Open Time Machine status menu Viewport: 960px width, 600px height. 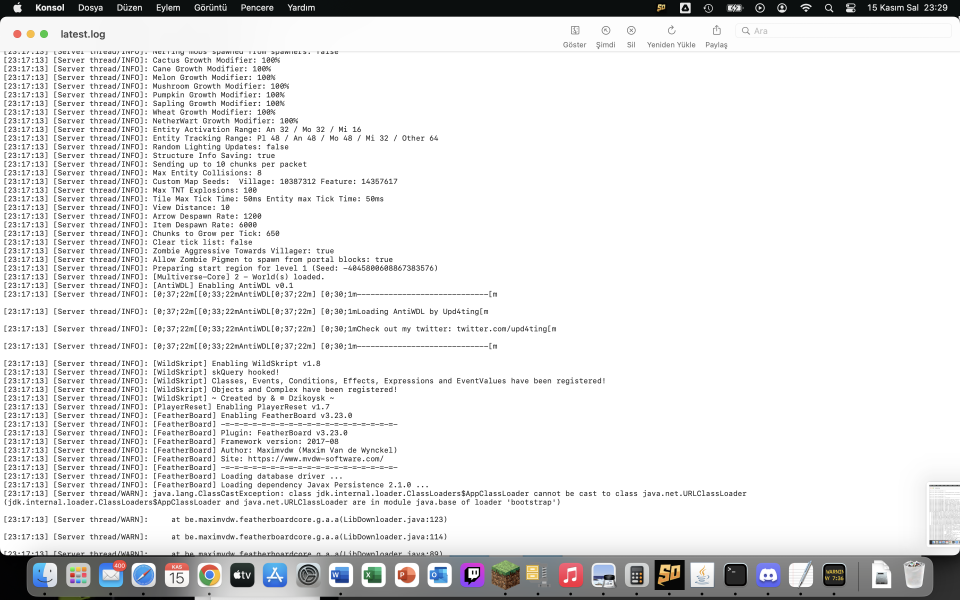tap(708, 8)
